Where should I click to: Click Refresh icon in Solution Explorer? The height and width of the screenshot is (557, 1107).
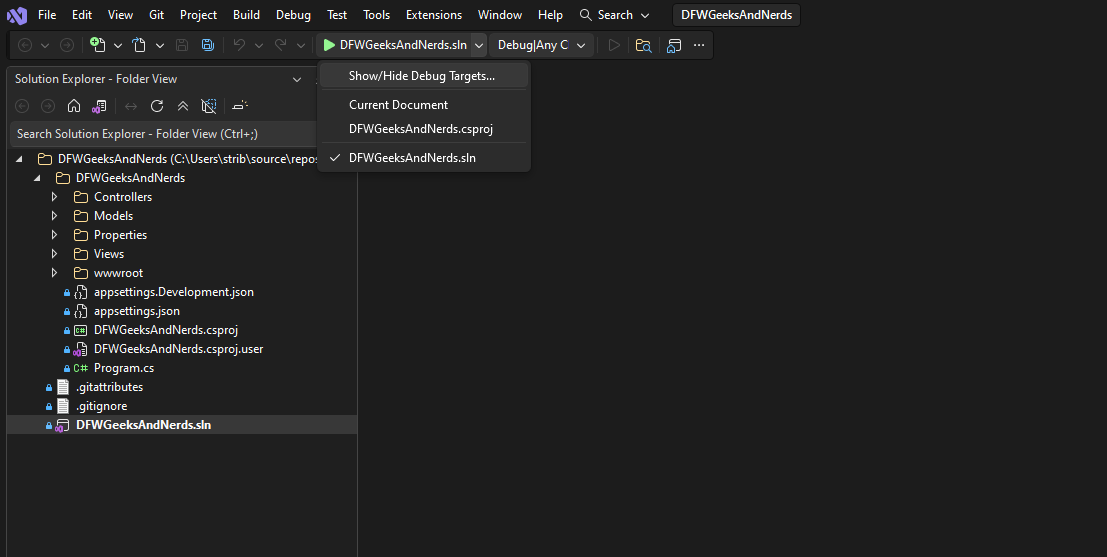pyautogui.click(x=157, y=106)
